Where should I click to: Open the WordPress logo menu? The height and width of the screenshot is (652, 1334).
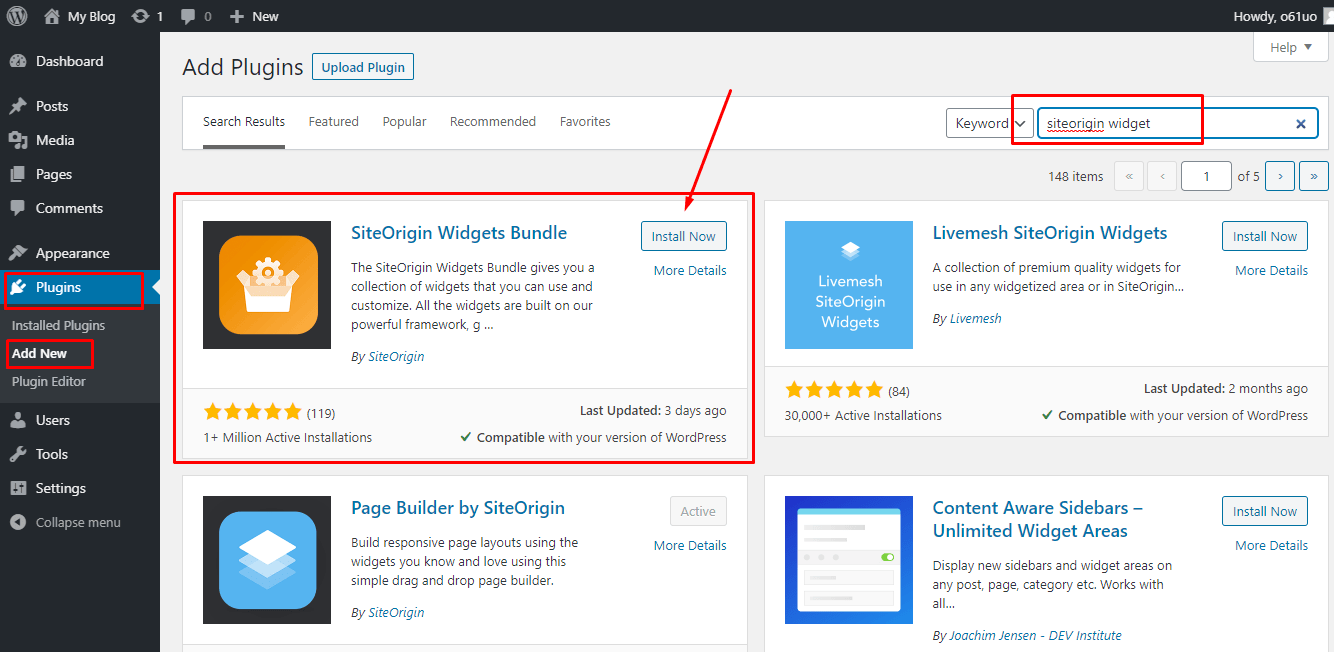(17, 16)
